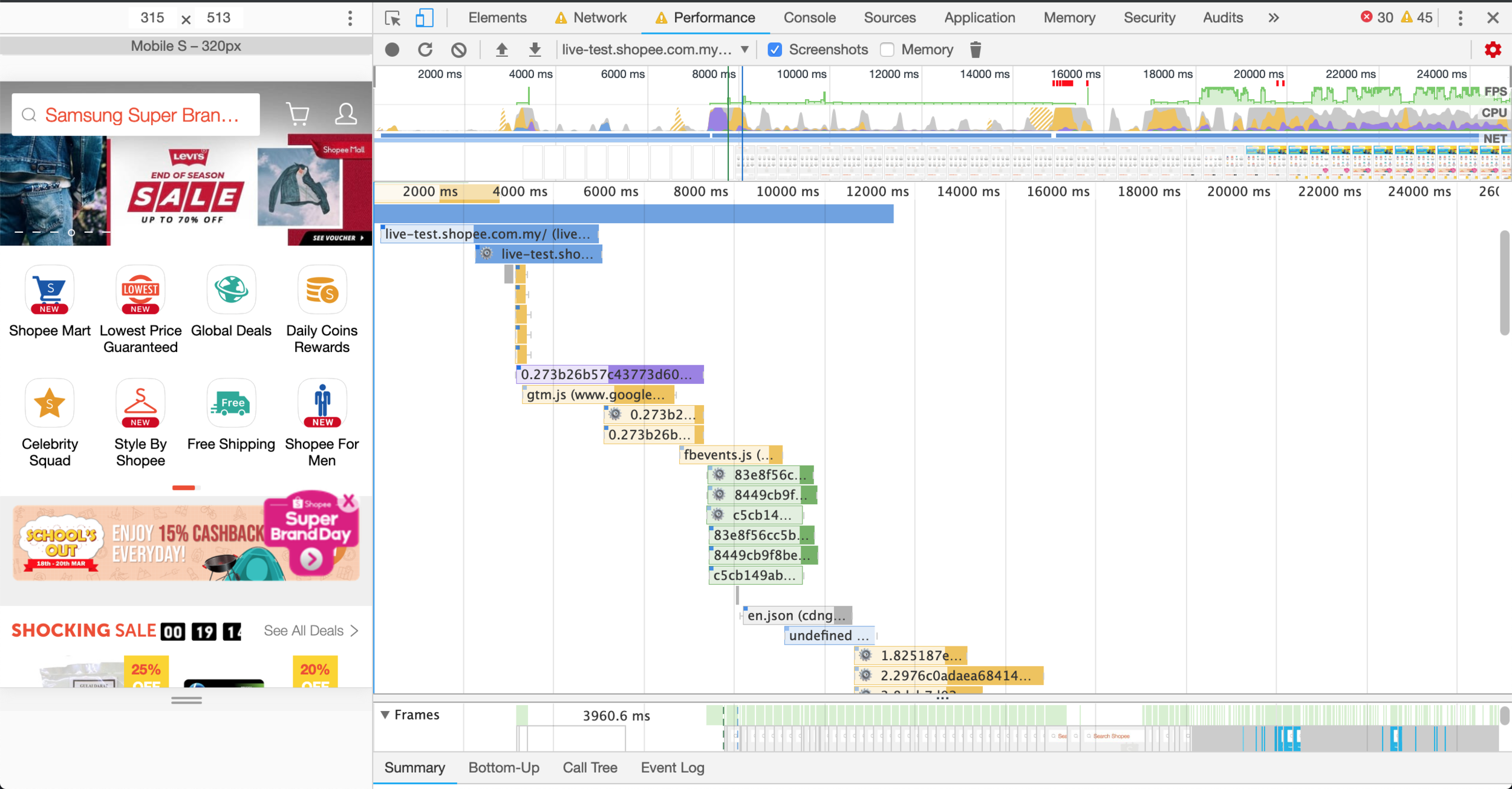
Task: Click the clear recording icon
Action: click(459, 50)
